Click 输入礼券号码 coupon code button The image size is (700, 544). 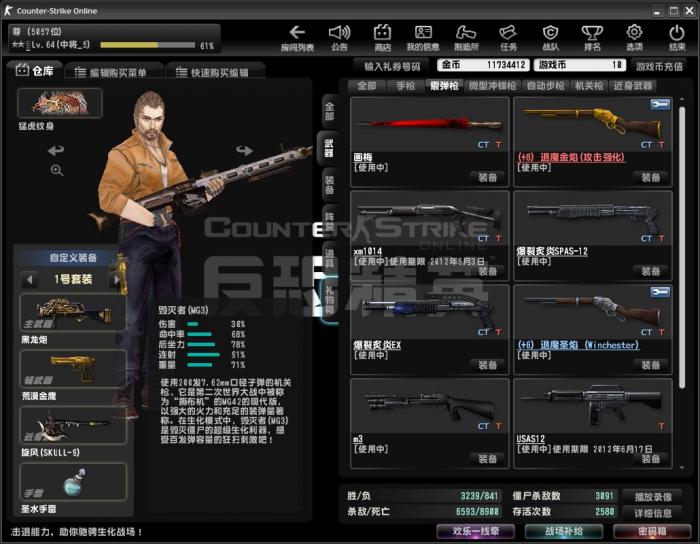coord(392,66)
